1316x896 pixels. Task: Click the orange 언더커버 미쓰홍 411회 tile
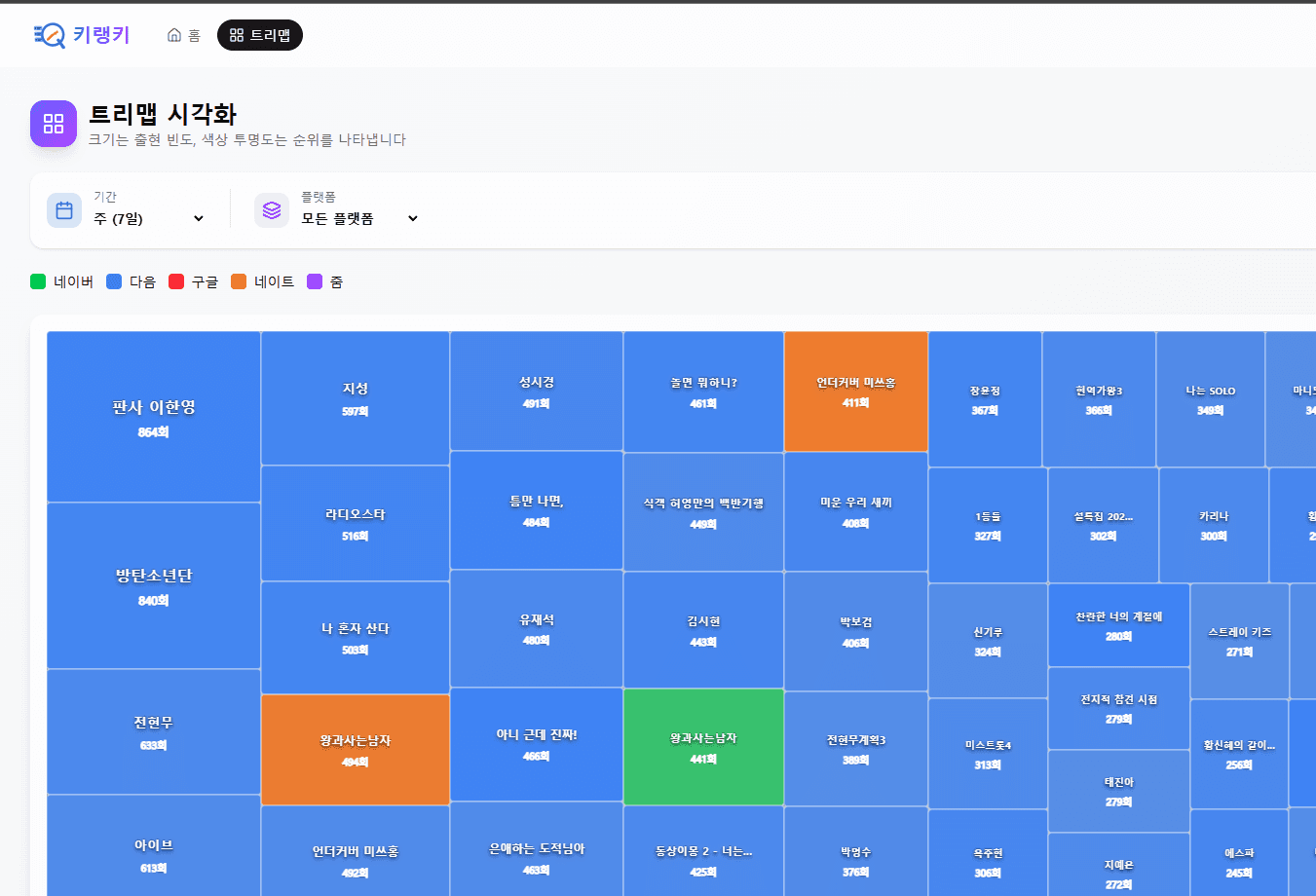pyautogui.click(x=855, y=392)
